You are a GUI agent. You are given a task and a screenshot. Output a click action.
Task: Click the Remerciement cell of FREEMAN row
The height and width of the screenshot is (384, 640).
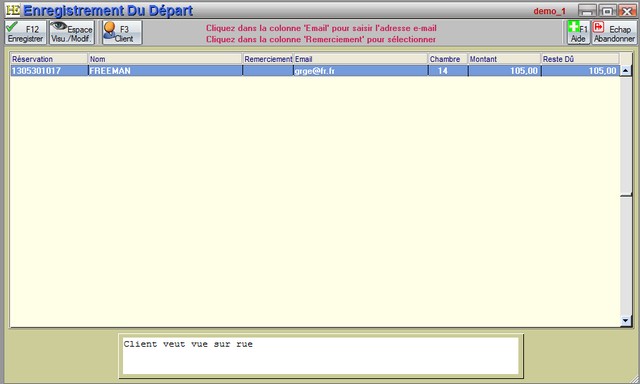point(268,71)
